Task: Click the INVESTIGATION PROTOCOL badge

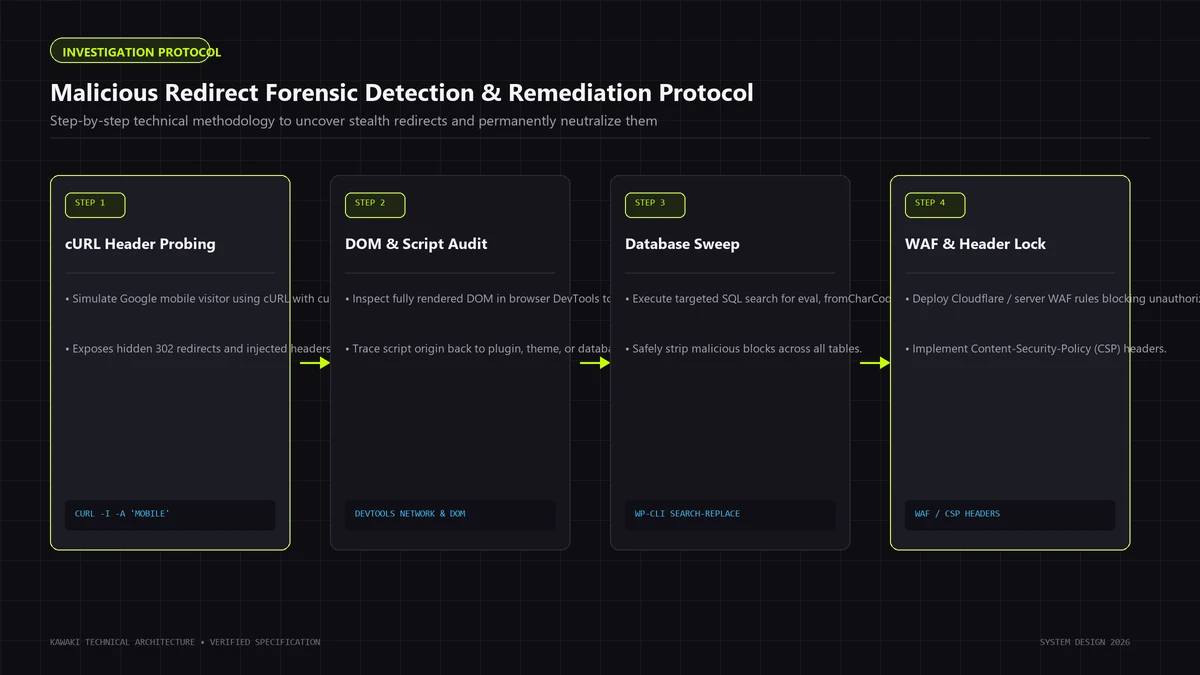Action: (x=130, y=51)
